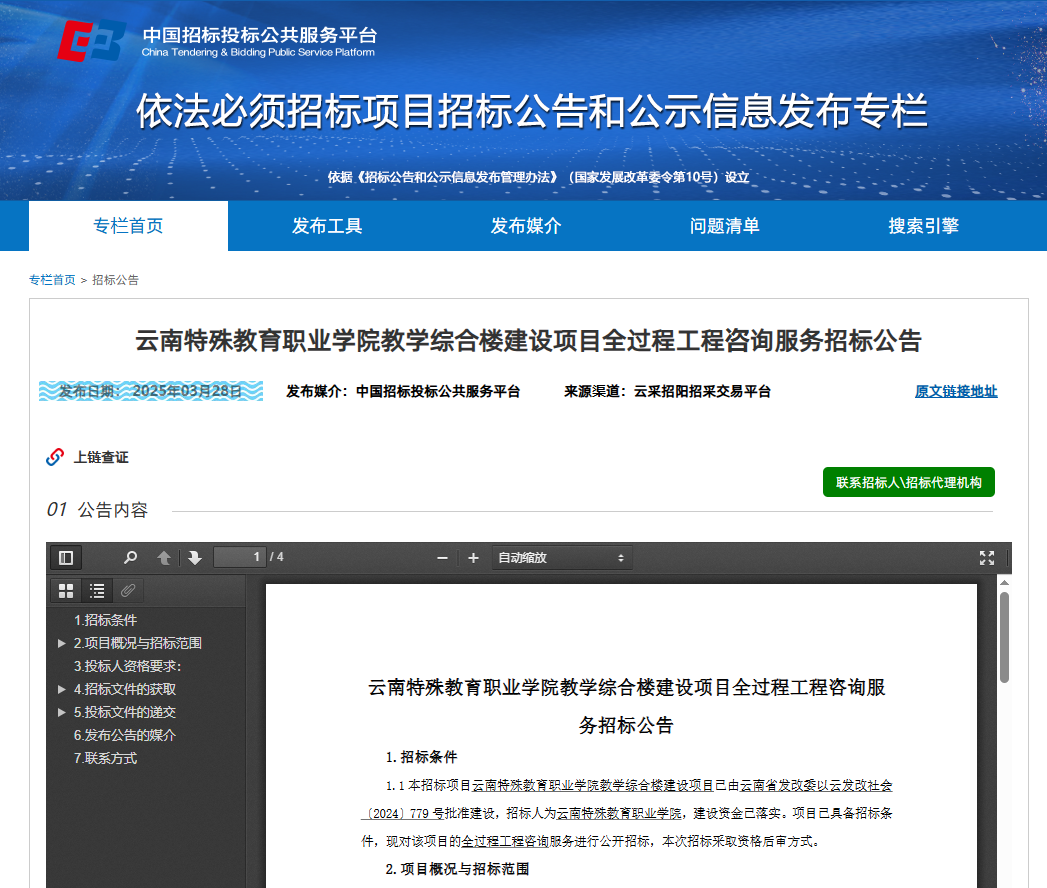The height and width of the screenshot is (888, 1047).
Task: Switch to the 搜索引擎 navigation tab
Action: 923,226
